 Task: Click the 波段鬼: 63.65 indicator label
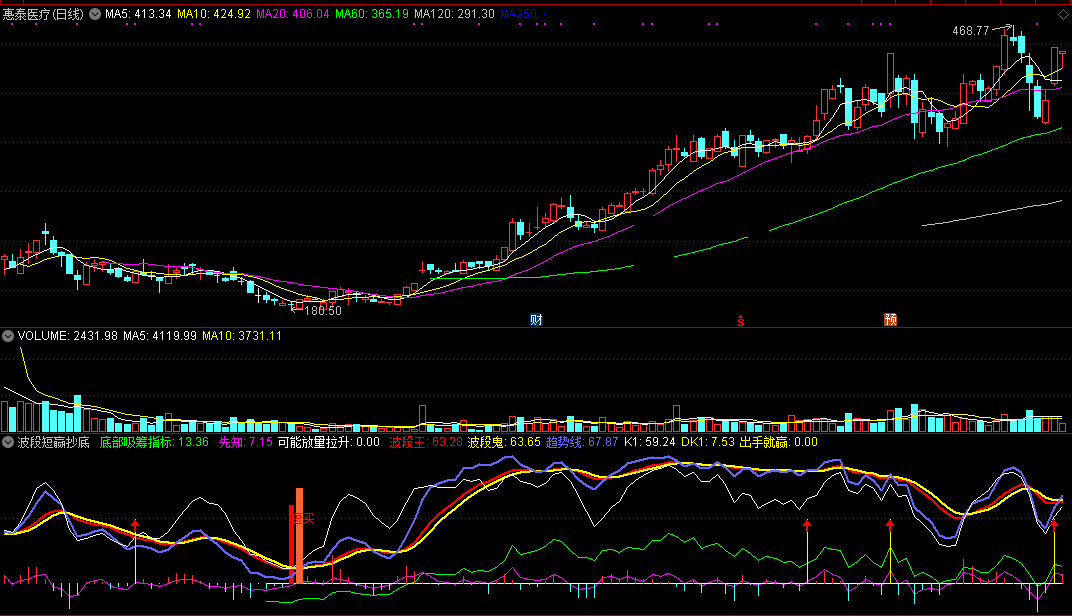(504, 442)
